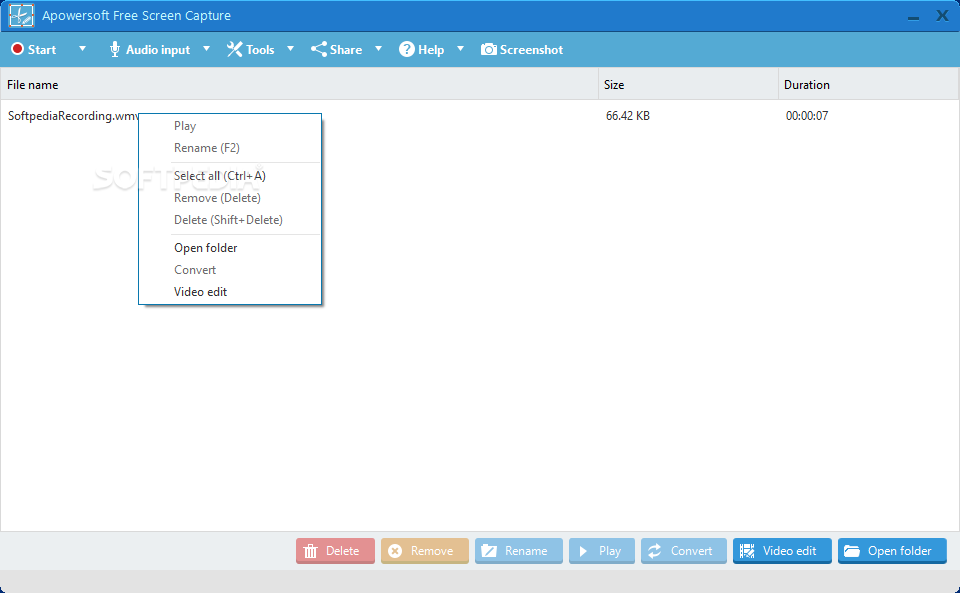Click the Help label in toolbar
The width and height of the screenshot is (960, 593).
click(x=431, y=50)
